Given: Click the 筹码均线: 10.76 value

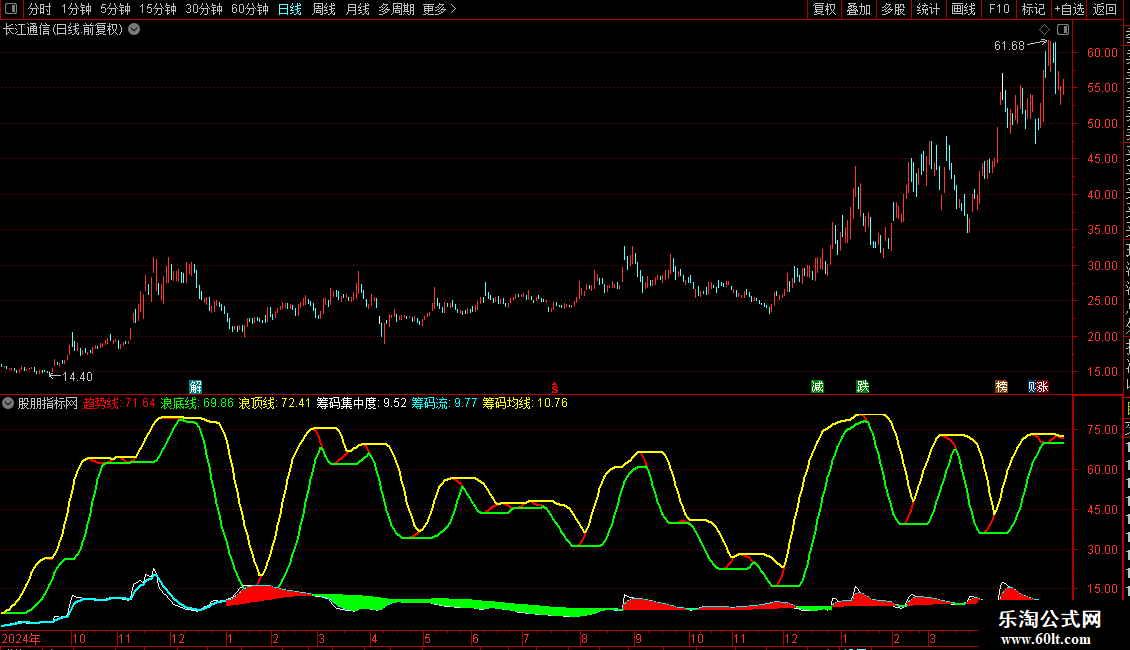Looking at the screenshot, I should [525, 403].
